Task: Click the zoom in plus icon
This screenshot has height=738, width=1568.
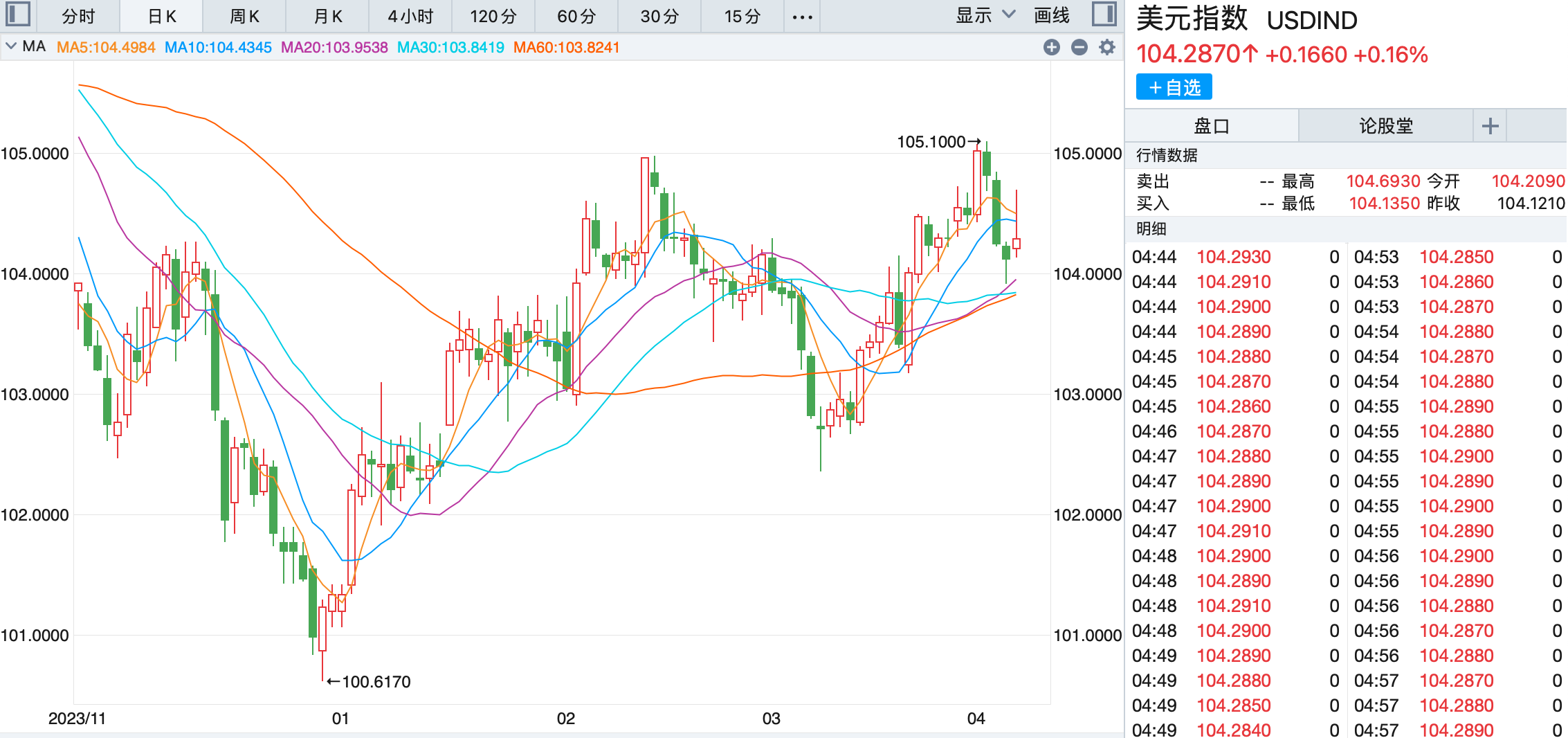Action: pyautogui.click(x=1052, y=47)
